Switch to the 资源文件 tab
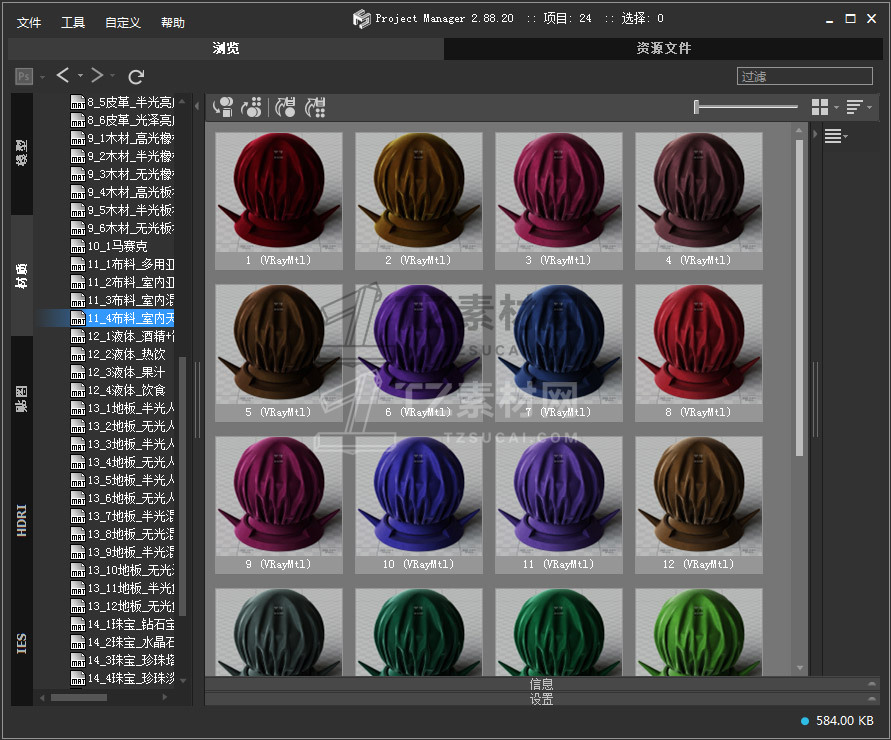Viewport: 891px width, 740px height. click(663, 48)
